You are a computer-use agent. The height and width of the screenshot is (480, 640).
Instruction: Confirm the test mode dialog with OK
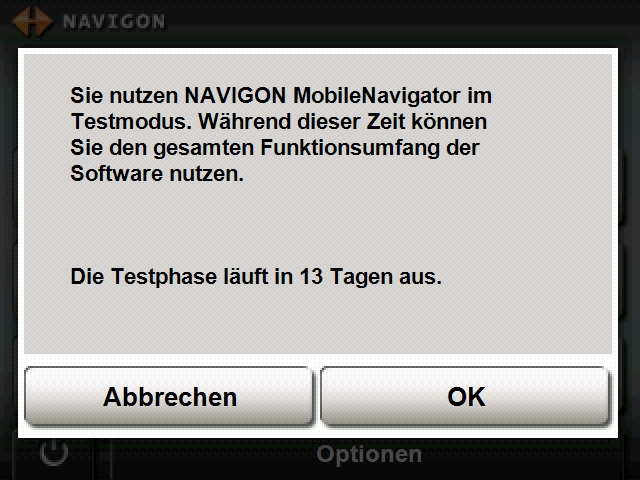click(465, 396)
